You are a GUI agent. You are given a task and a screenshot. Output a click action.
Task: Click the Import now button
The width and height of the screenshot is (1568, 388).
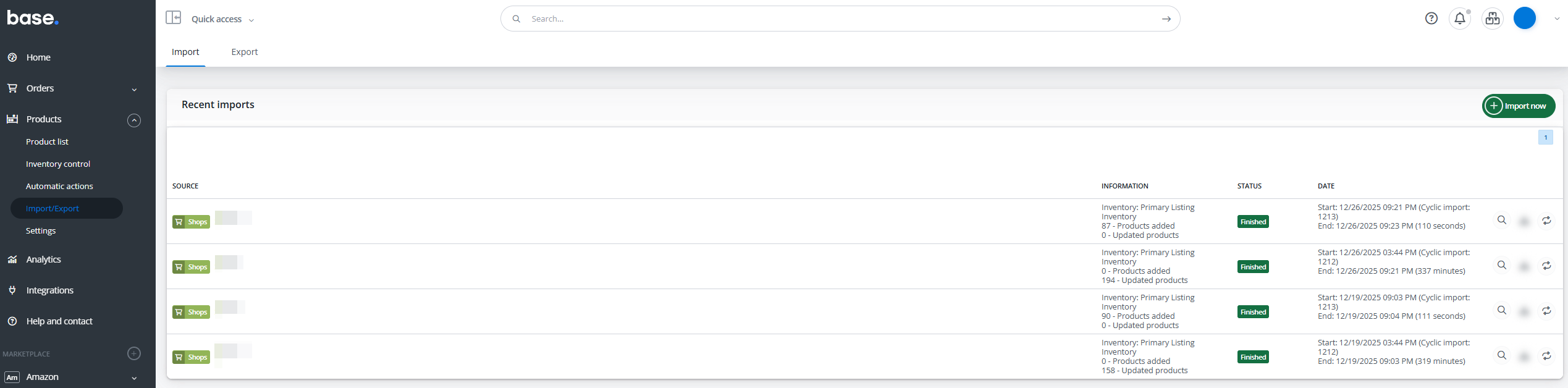point(1518,106)
